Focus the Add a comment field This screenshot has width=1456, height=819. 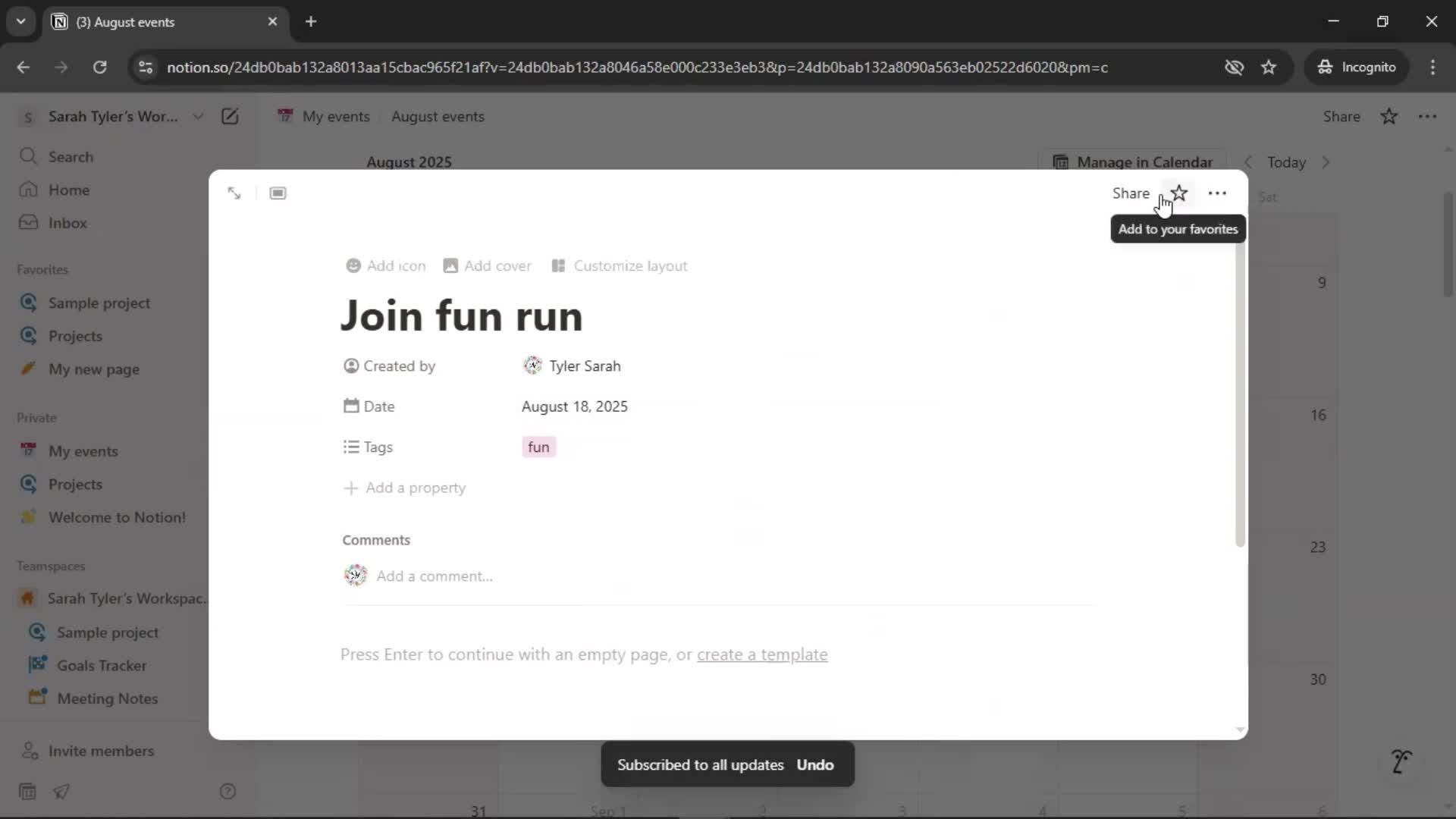click(435, 576)
